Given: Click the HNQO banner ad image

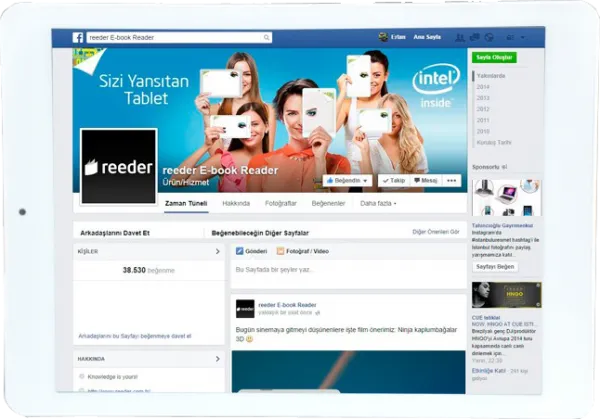Looking at the screenshot, I should click(507, 295).
